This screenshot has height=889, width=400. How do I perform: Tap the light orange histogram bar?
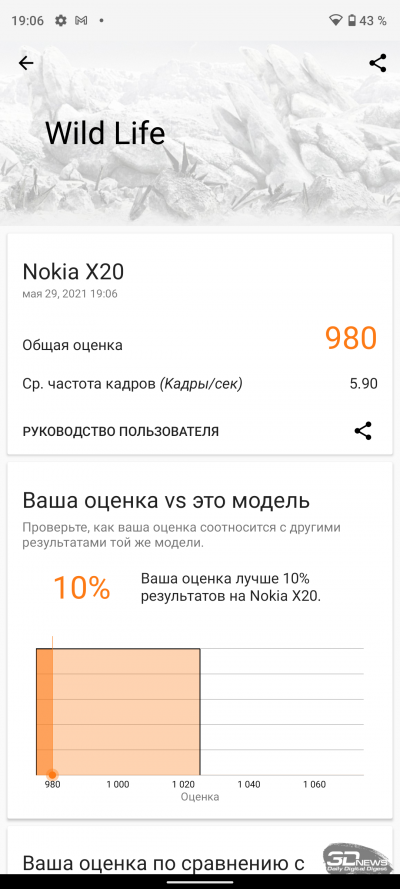(x=126, y=712)
